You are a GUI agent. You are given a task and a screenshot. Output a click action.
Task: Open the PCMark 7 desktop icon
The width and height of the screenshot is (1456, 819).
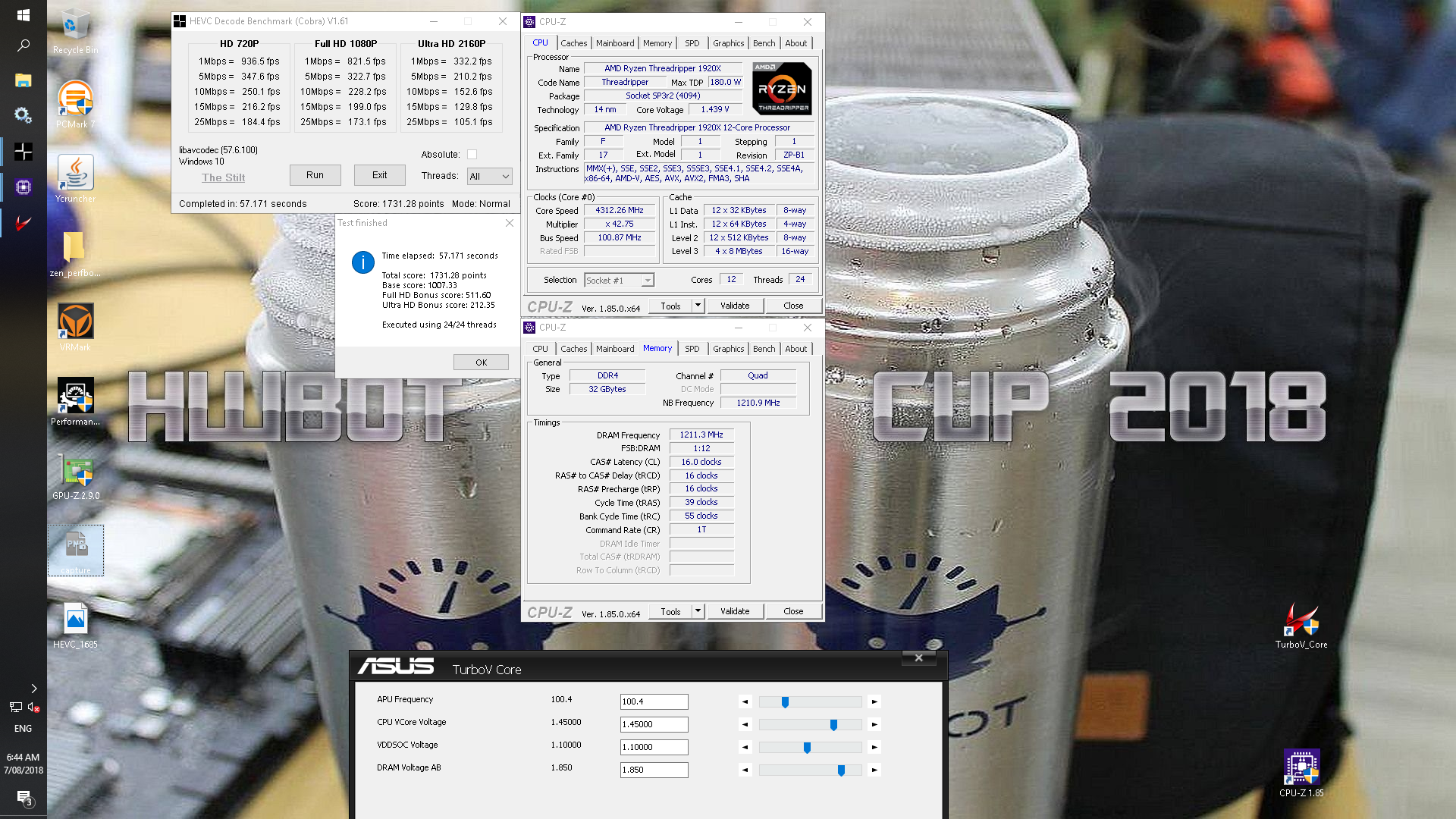pyautogui.click(x=75, y=105)
